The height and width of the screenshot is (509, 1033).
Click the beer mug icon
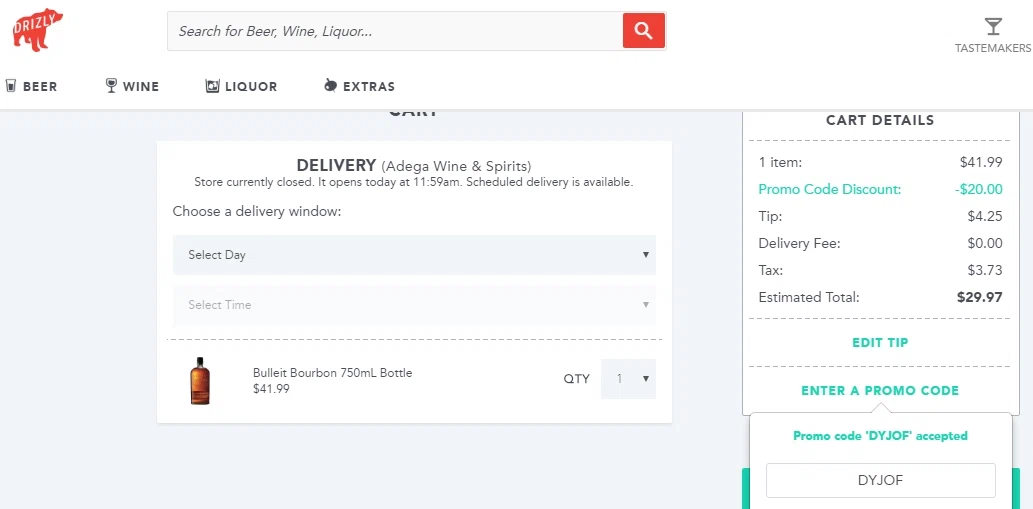click(x=11, y=86)
